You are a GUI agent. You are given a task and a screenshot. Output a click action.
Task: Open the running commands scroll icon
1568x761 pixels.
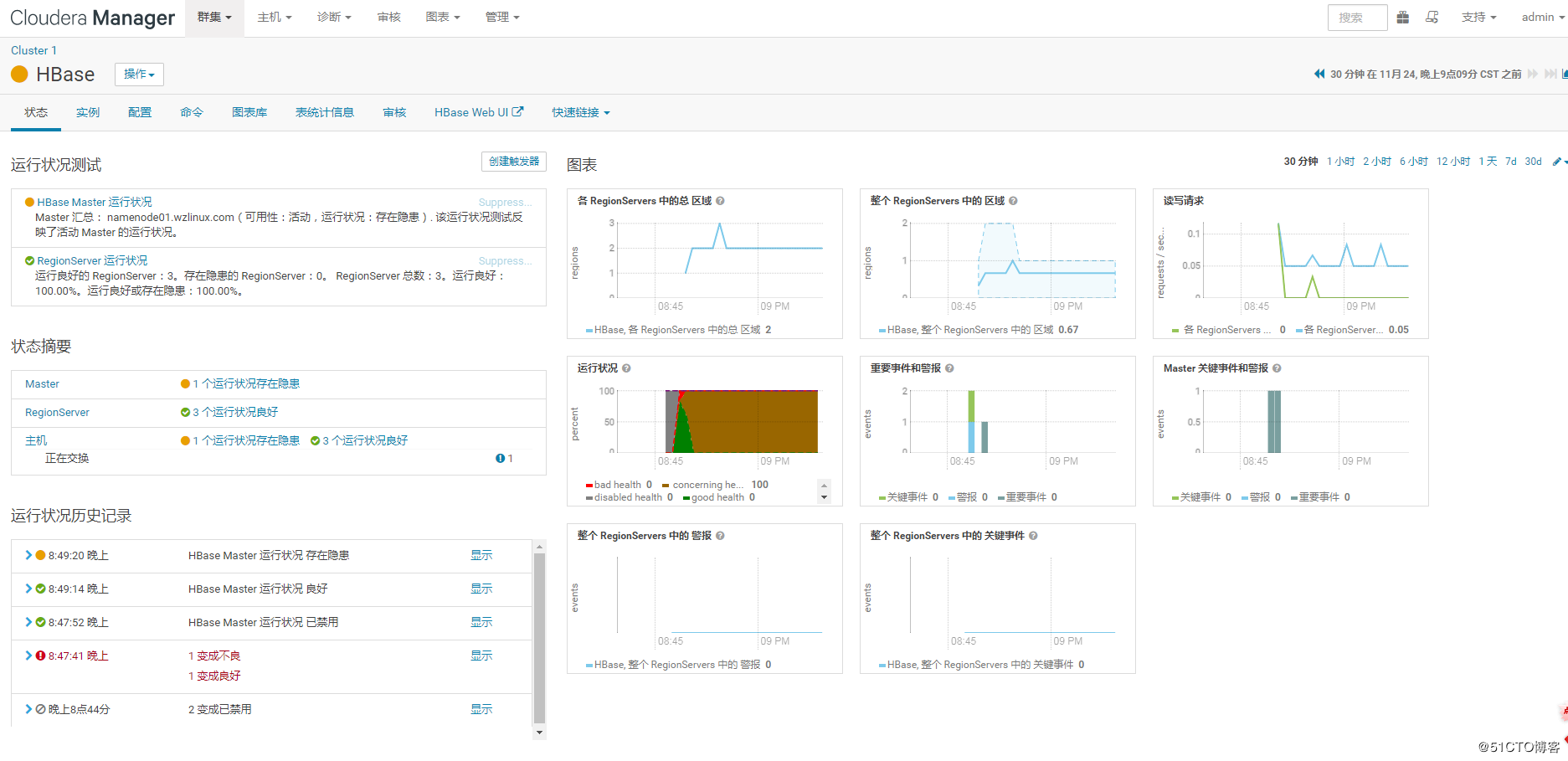click(1432, 18)
